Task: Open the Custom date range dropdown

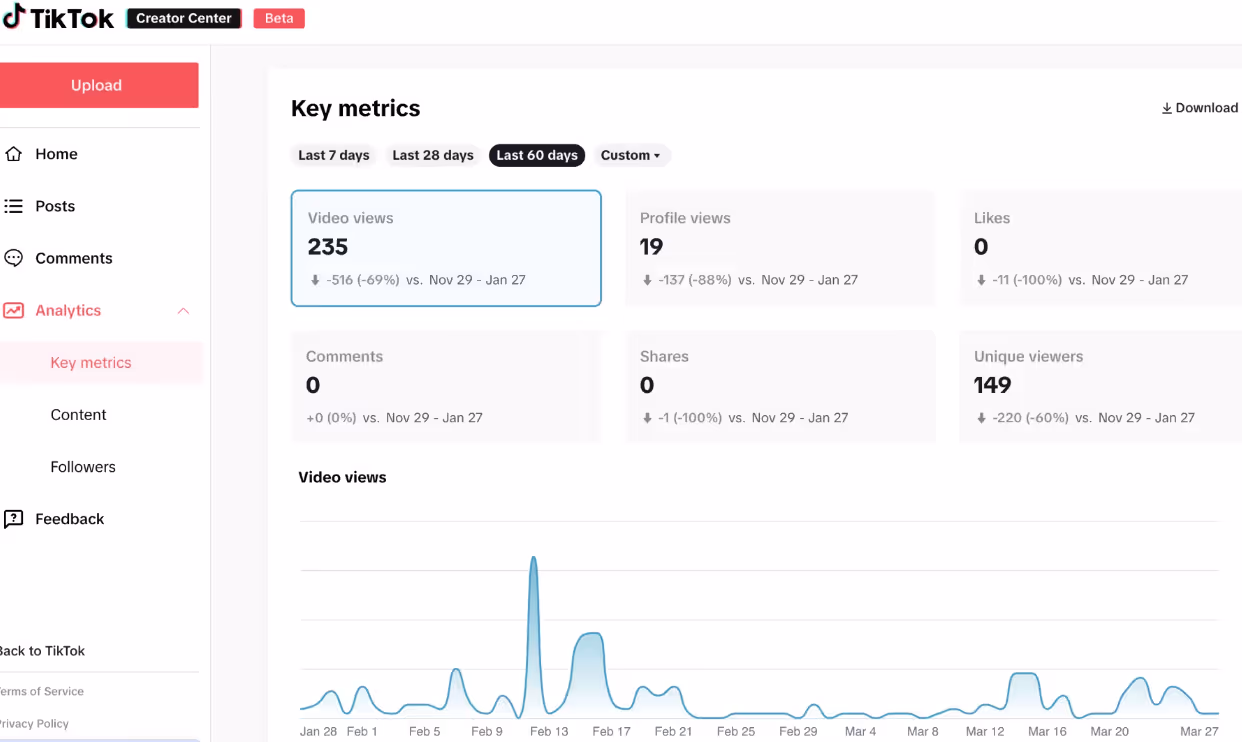Action: [x=631, y=155]
